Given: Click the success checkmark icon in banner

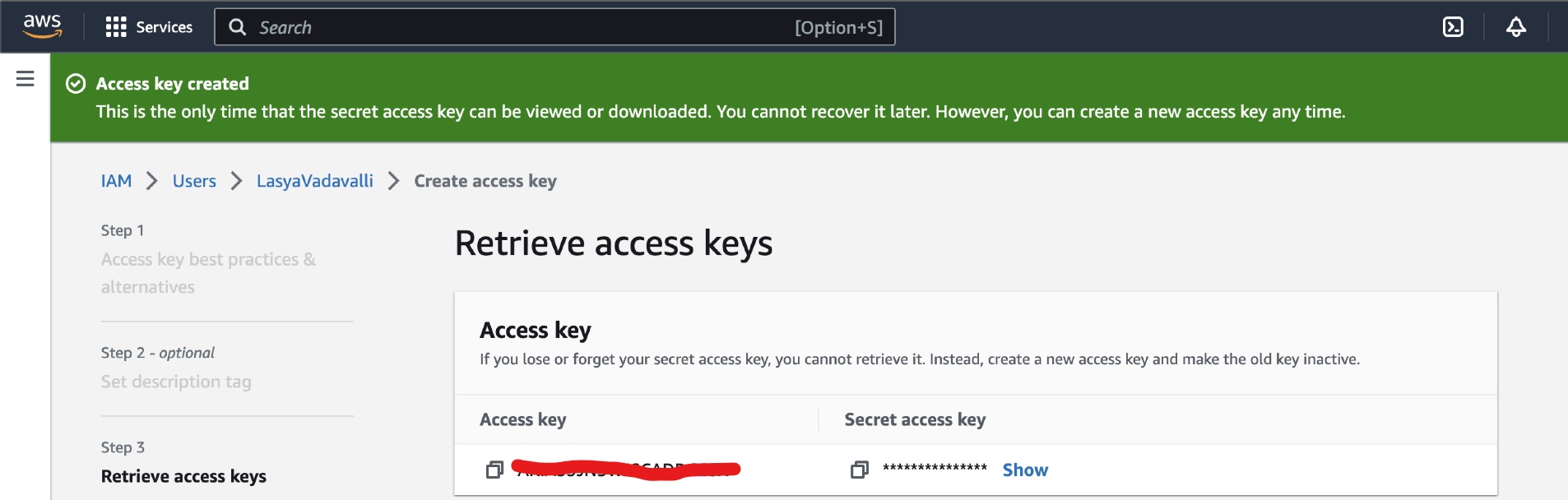Looking at the screenshot, I should (x=76, y=84).
